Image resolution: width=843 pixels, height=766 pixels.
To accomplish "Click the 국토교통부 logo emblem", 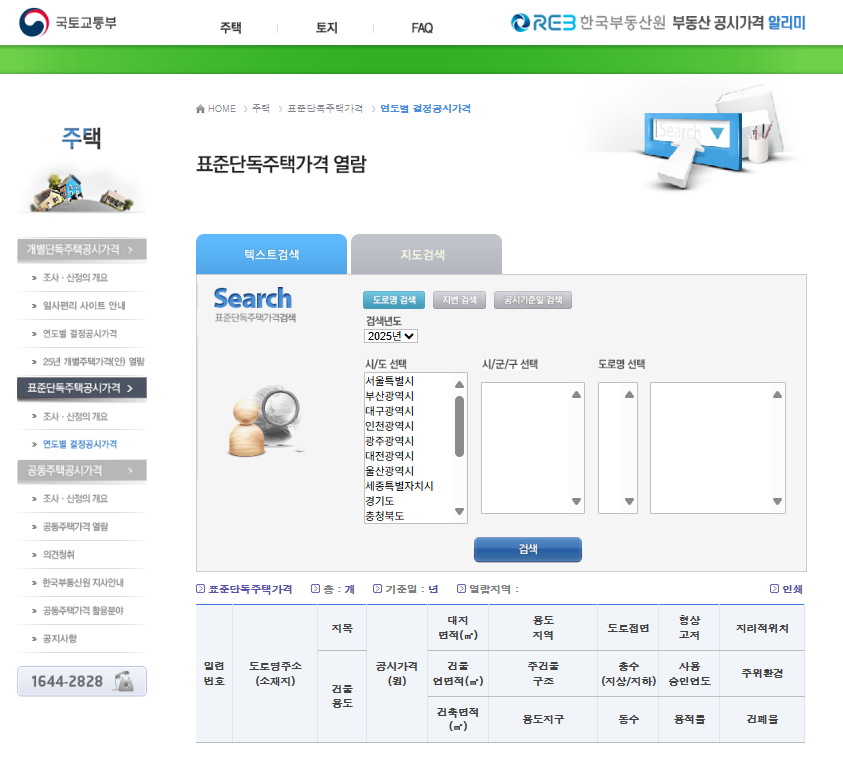I will (34, 23).
